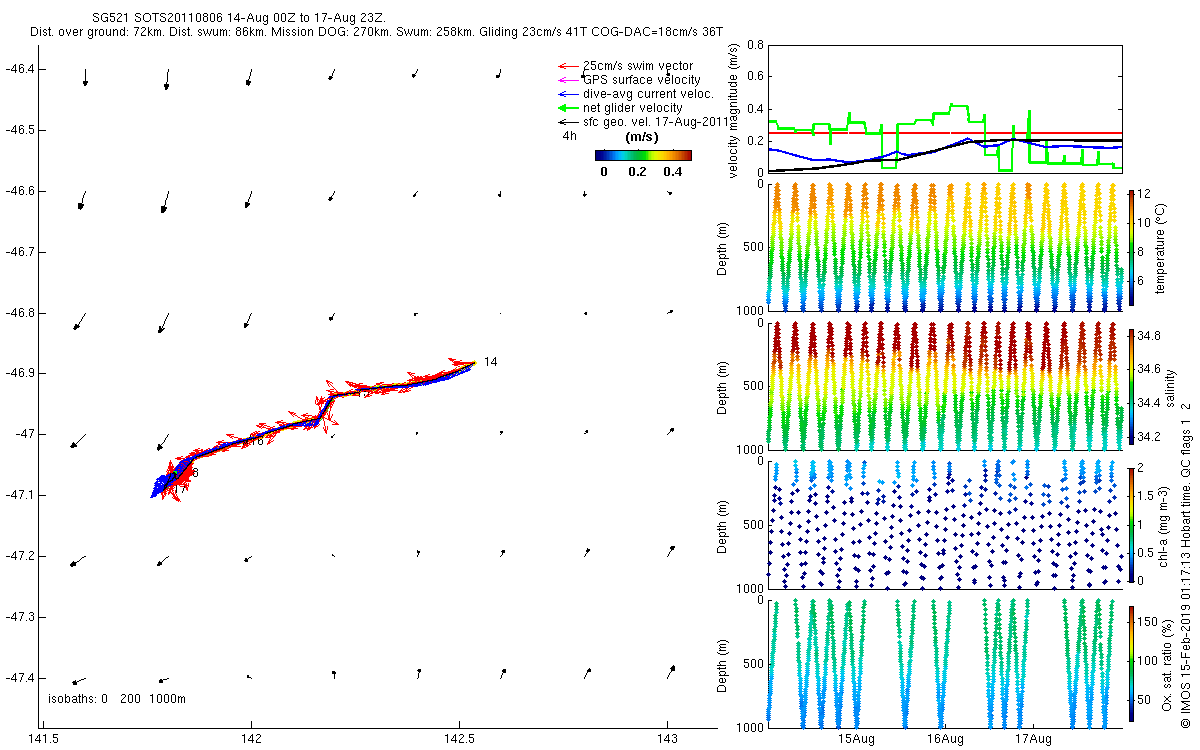Click the 'salinity' colorbar label
The height and width of the screenshot is (750, 1200).
[1171, 387]
